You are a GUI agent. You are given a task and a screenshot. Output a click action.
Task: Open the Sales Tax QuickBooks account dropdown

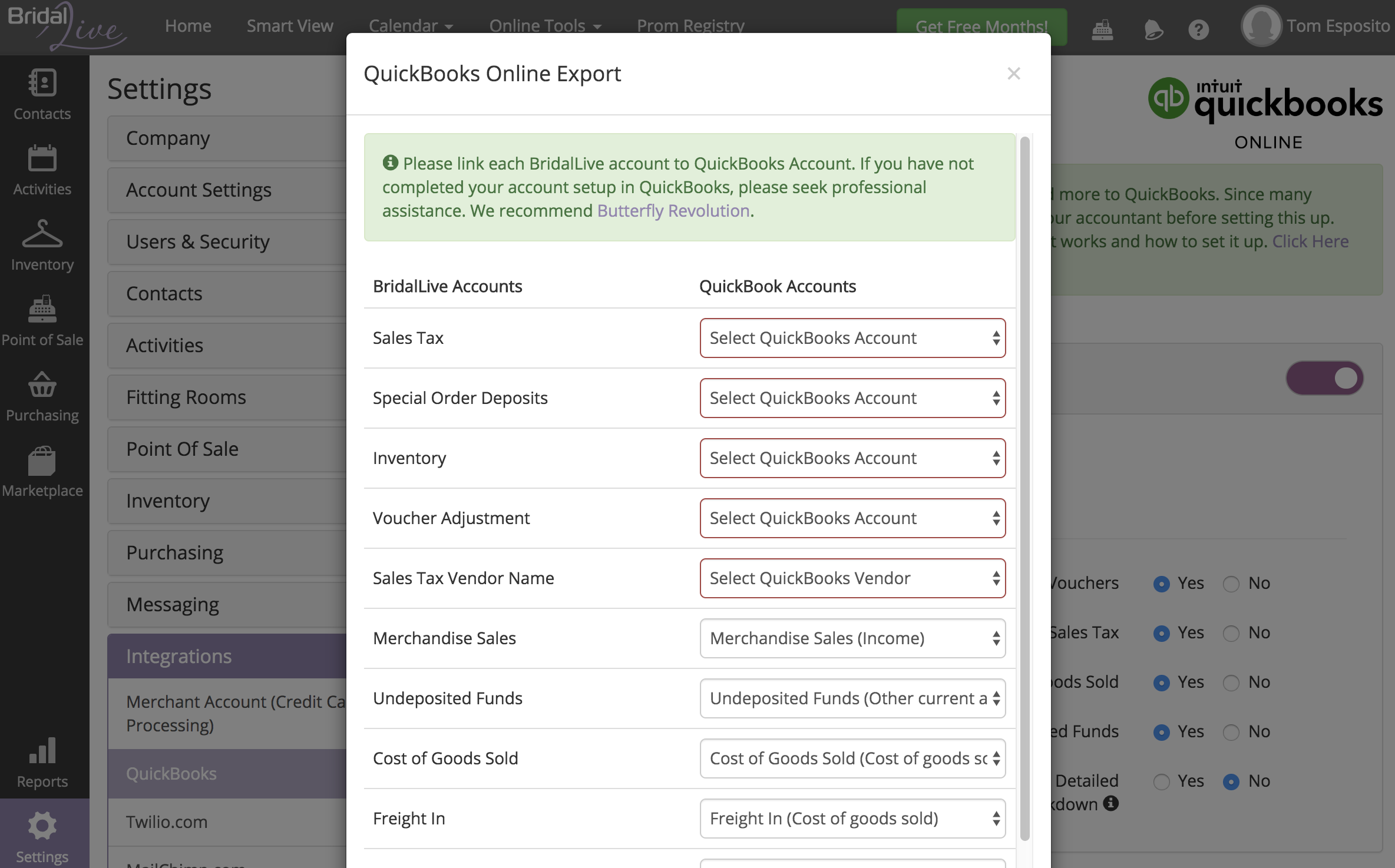point(852,338)
